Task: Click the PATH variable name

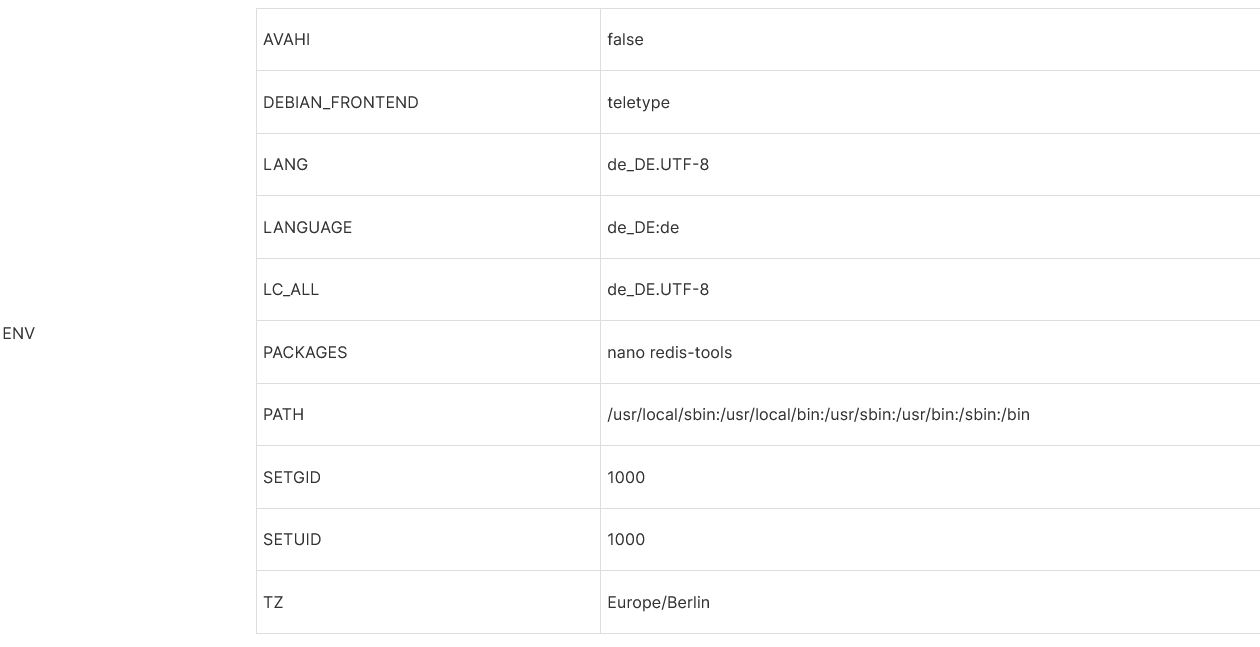Action: coord(284,415)
